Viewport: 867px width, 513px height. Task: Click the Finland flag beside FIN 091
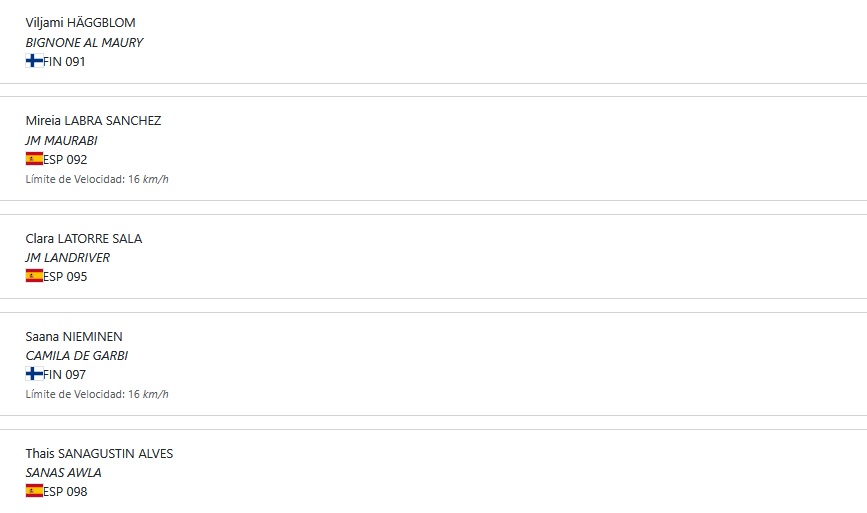tap(34, 61)
